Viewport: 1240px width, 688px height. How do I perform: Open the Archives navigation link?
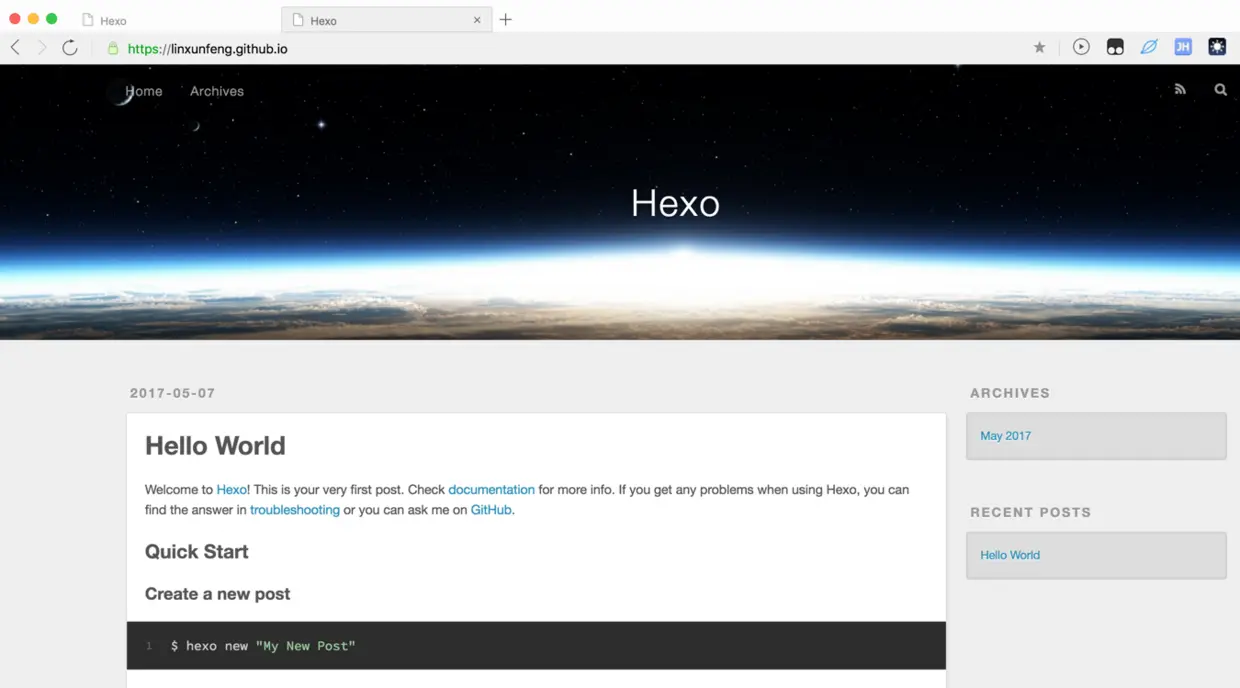click(x=217, y=91)
